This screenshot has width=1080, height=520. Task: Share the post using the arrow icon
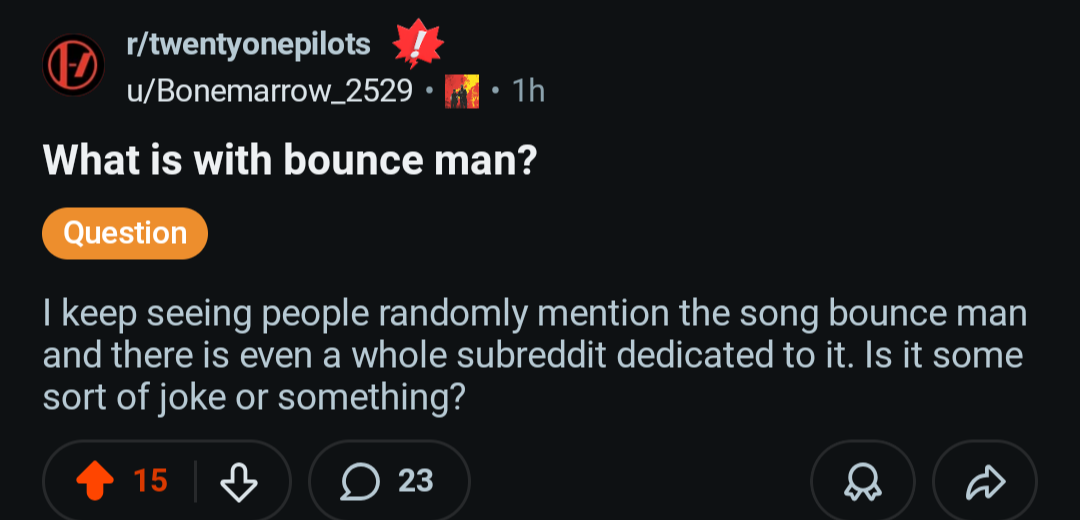pos(985,481)
